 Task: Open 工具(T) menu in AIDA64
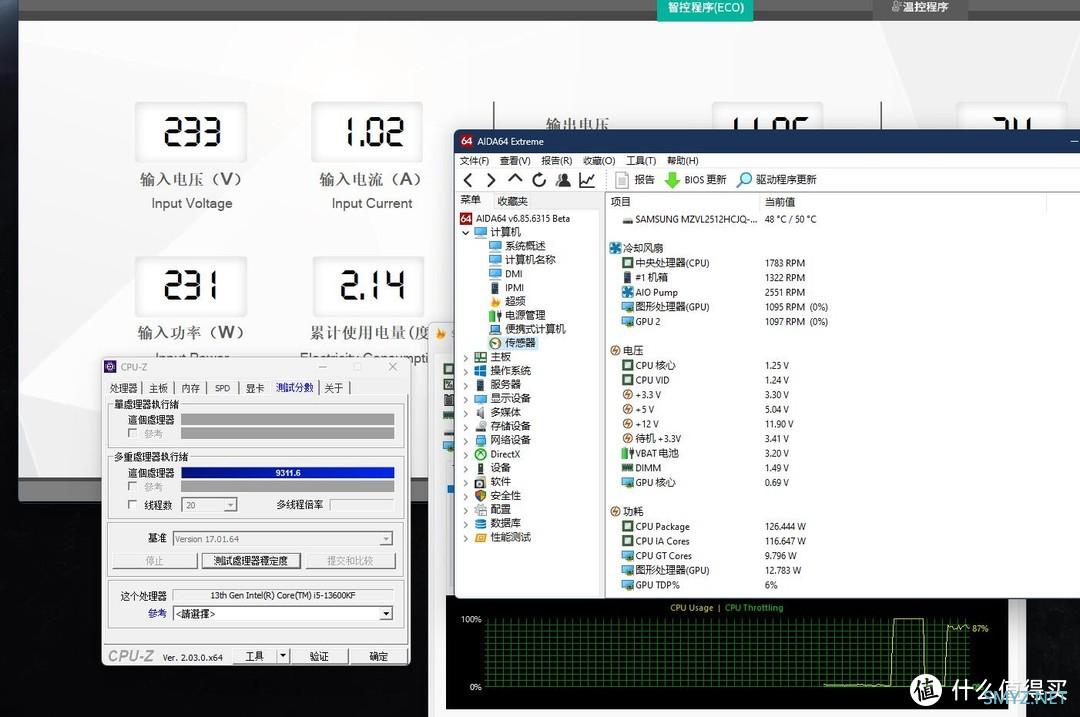641,160
